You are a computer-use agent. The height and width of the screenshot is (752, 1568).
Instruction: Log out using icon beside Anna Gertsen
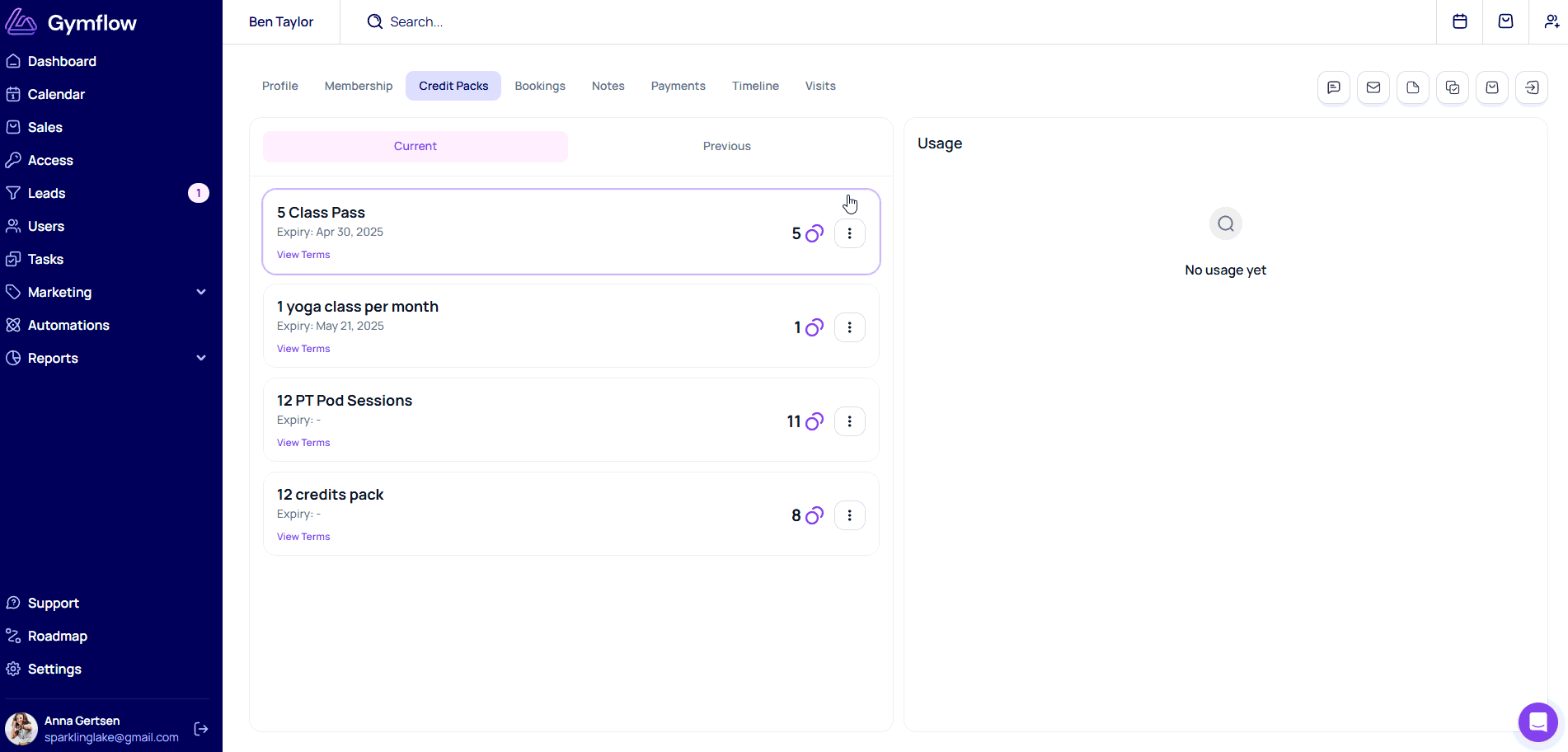pos(200,729)
